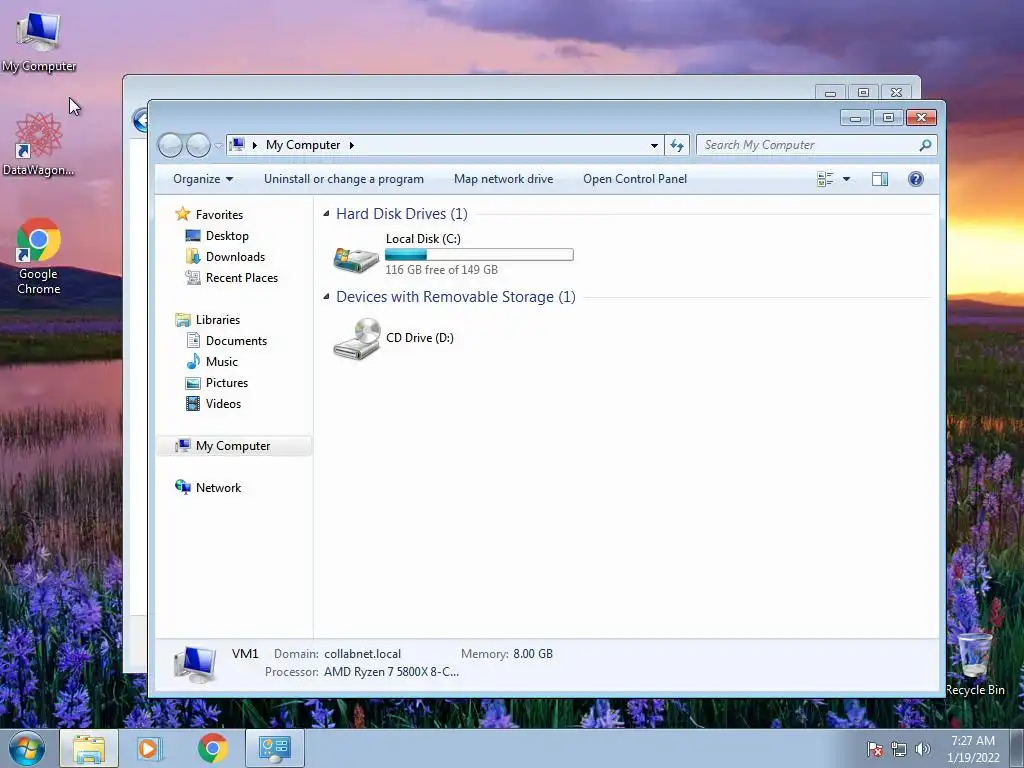Click the VM1 computer icon in details pane
Image resolution: width=1024 pixels, height=768 pixels.
(x=195, y=664)
